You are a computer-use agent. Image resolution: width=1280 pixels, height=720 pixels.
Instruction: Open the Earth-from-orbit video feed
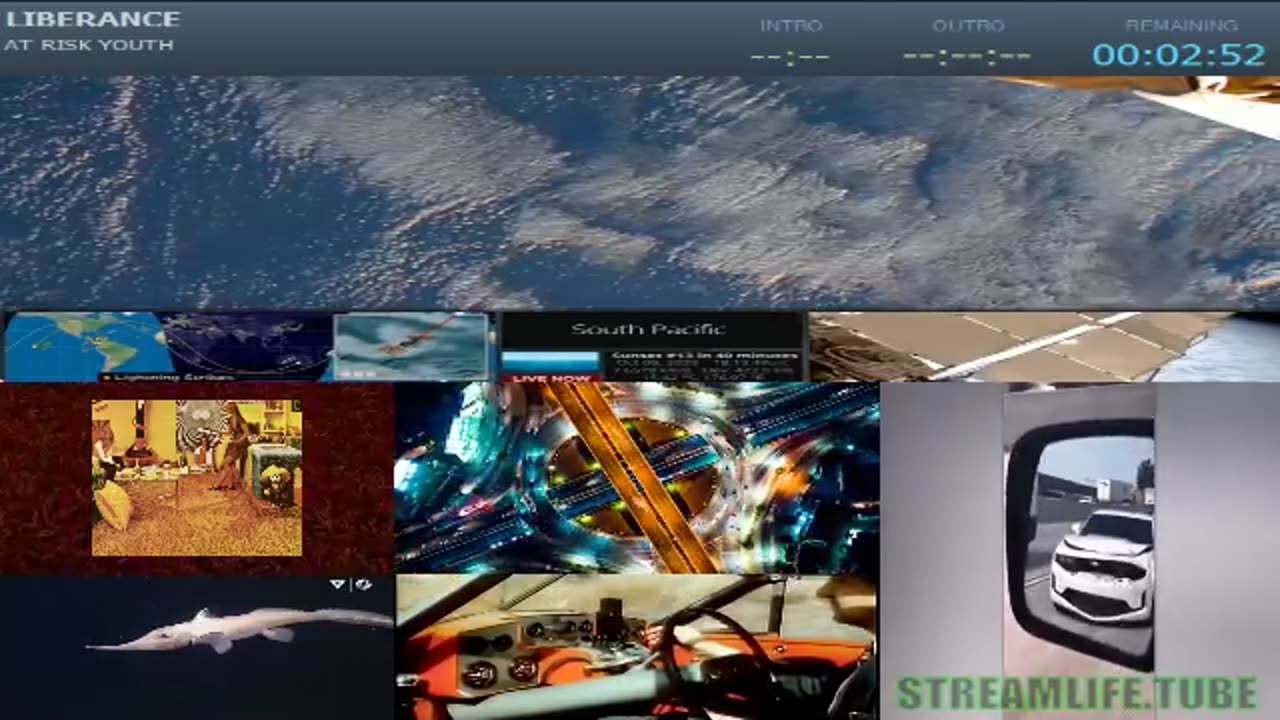640,192
